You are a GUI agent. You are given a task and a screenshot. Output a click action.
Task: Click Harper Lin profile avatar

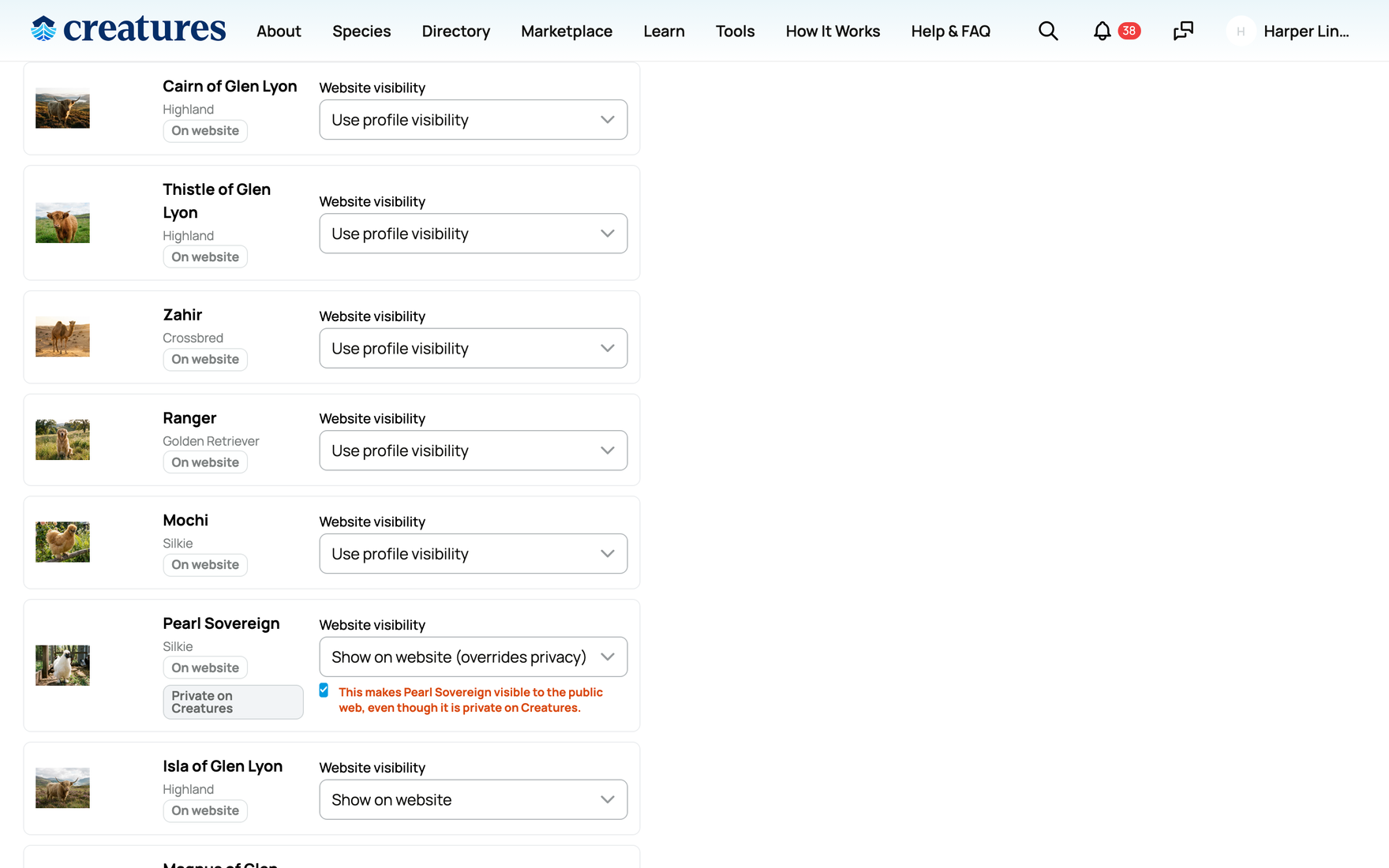[1241, 31]
